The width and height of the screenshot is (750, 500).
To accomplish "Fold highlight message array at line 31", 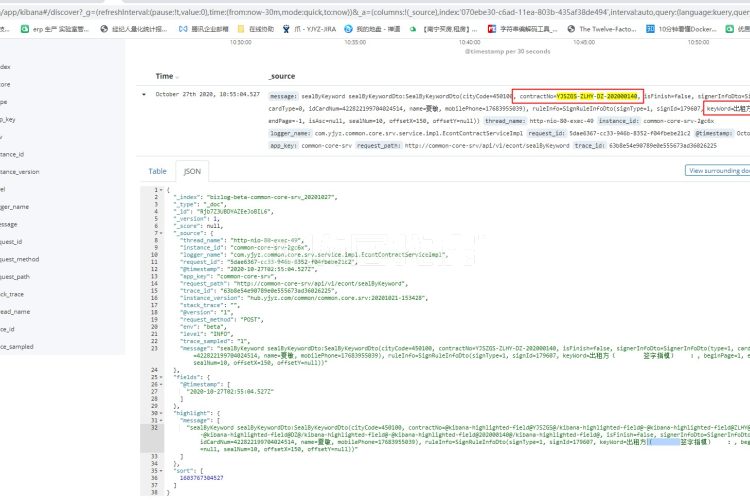I will [162, 420].
